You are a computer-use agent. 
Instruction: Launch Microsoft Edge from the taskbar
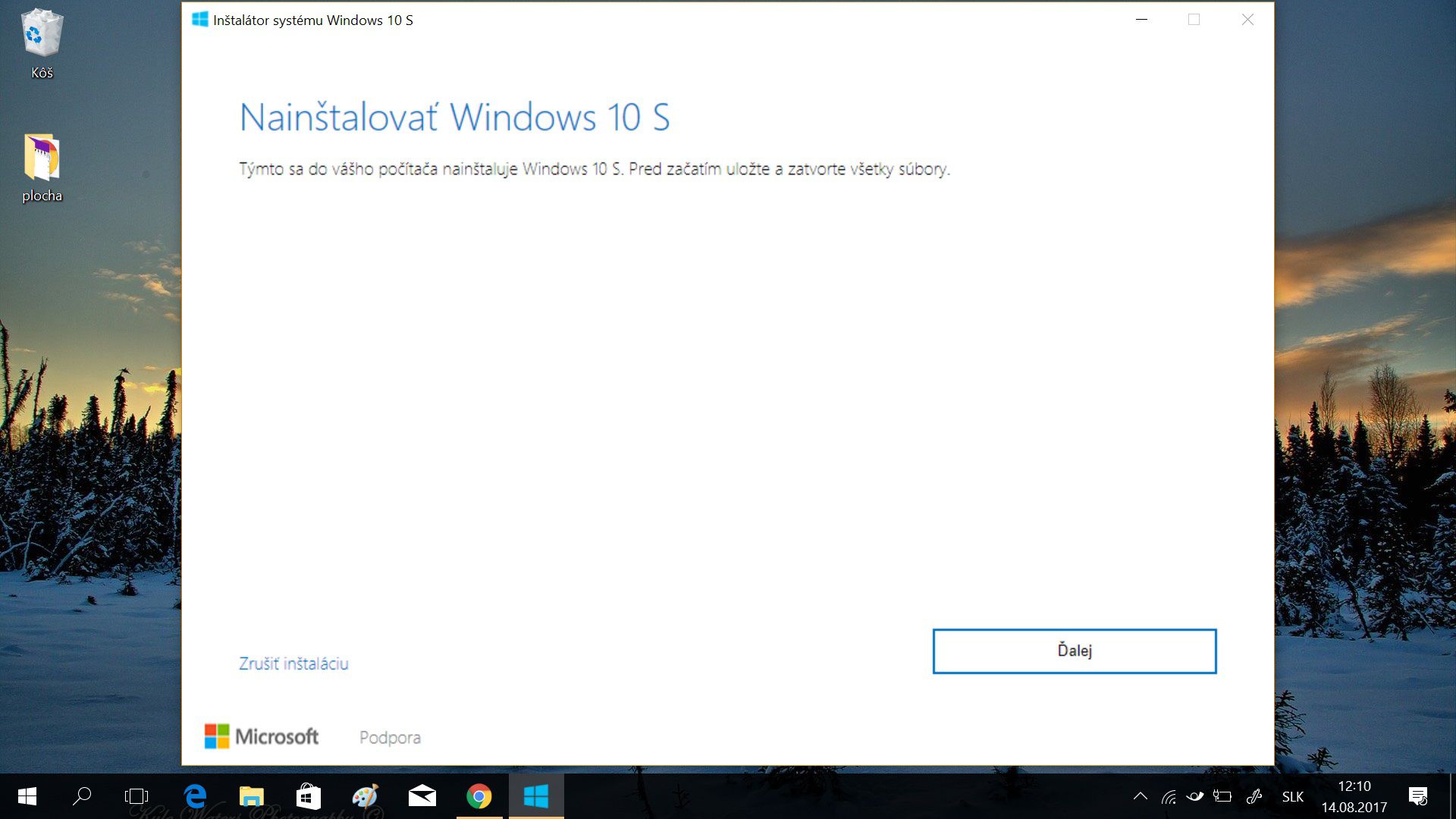(195, 796)
